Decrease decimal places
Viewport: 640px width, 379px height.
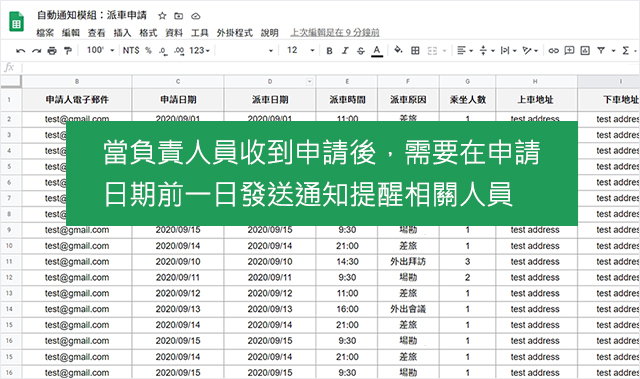[x=163, y=51]
